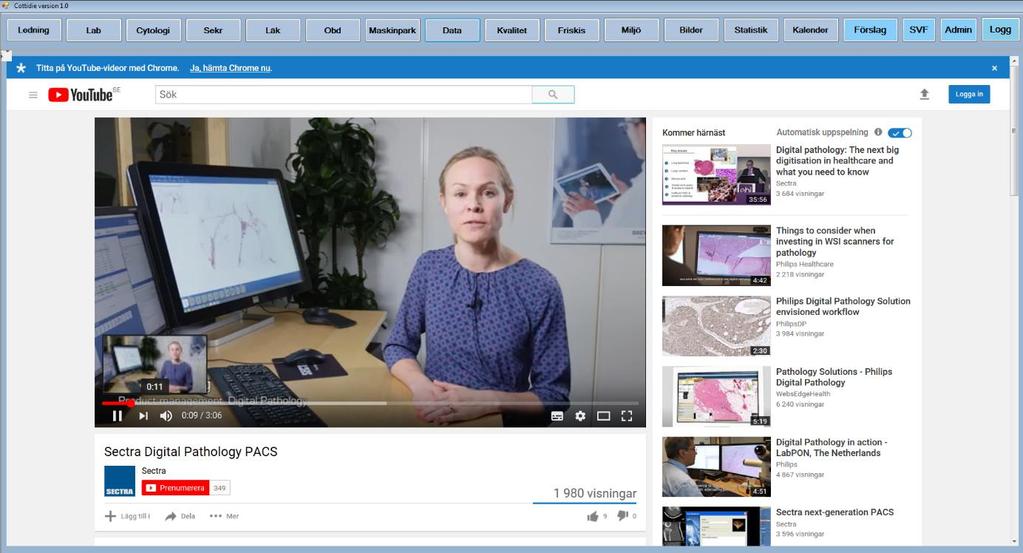Viewport: 1023px width, 553px height.
Task: Like the video with thumbs up
Action: 592,516
